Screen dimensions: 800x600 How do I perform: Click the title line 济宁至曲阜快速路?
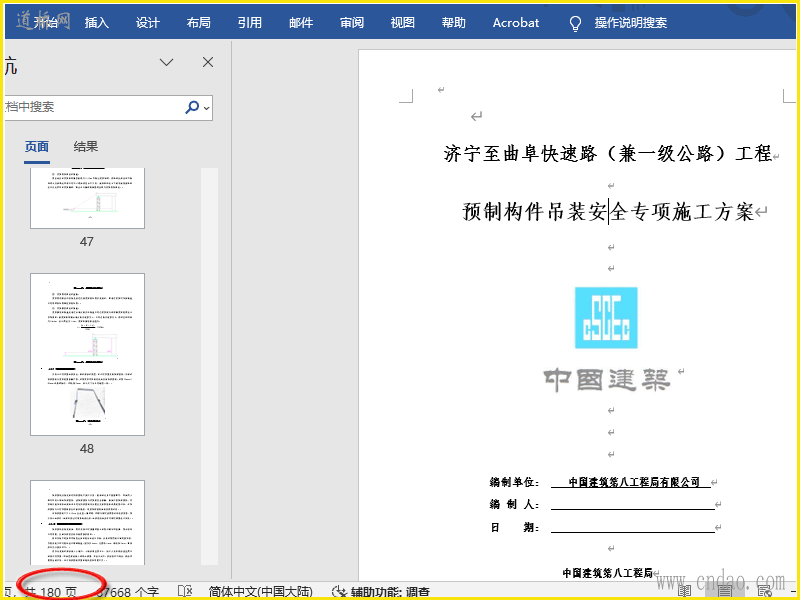[607, 153]
